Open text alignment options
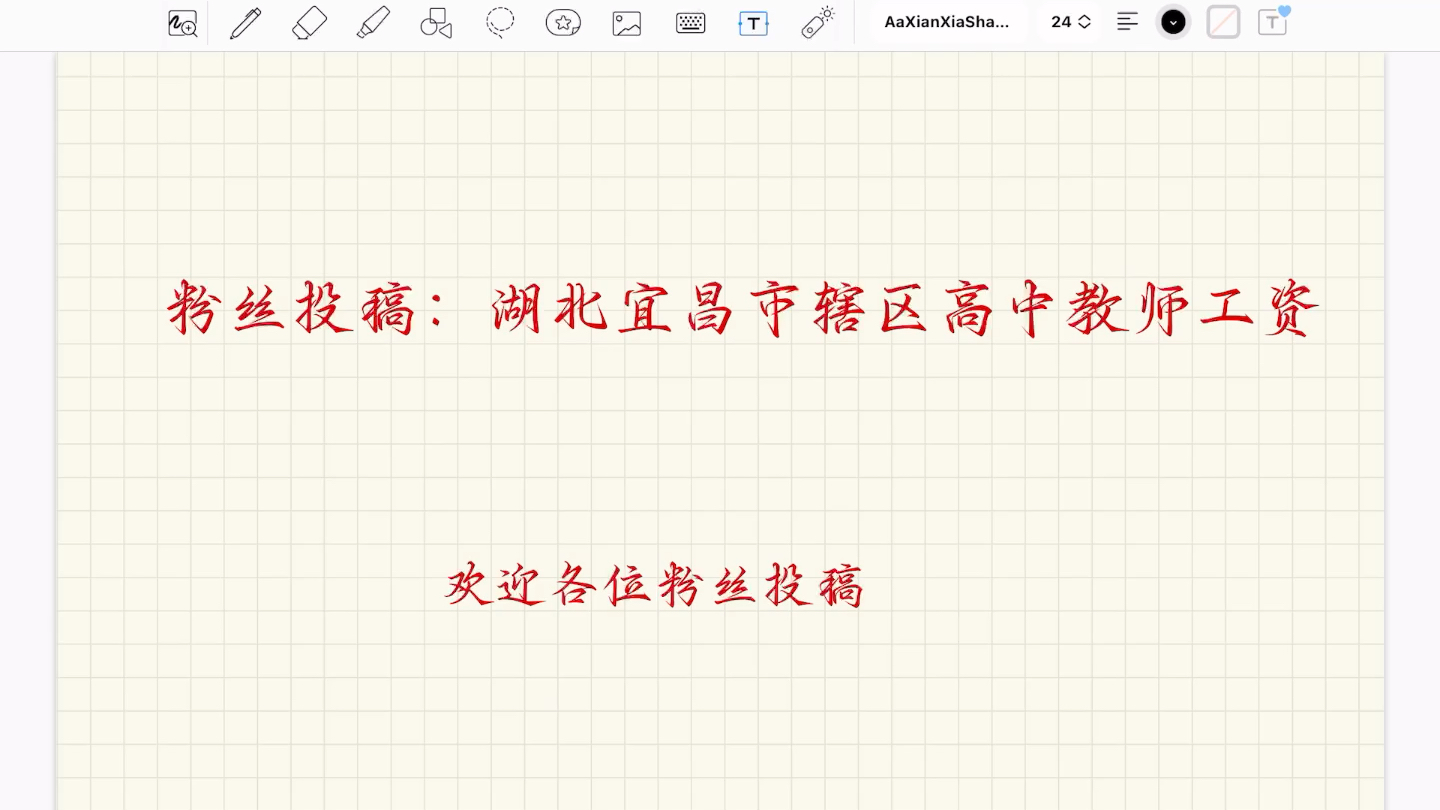This screenshot has width=1440, height=810. click(x=1127, y=22)
